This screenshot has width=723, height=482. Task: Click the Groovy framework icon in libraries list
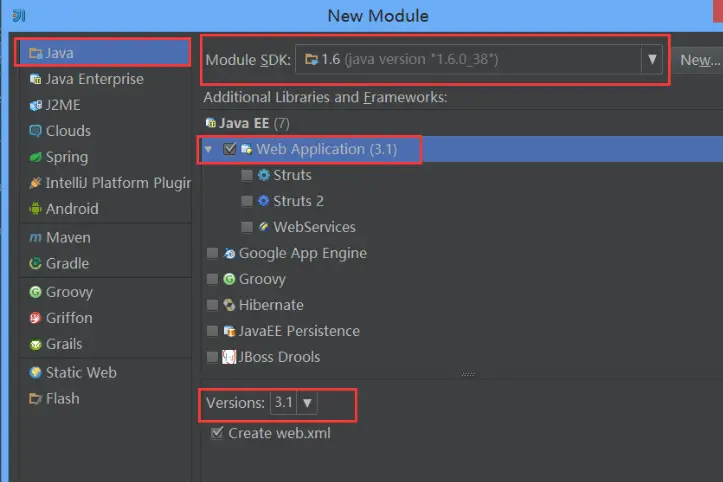[x=229, y=279]
